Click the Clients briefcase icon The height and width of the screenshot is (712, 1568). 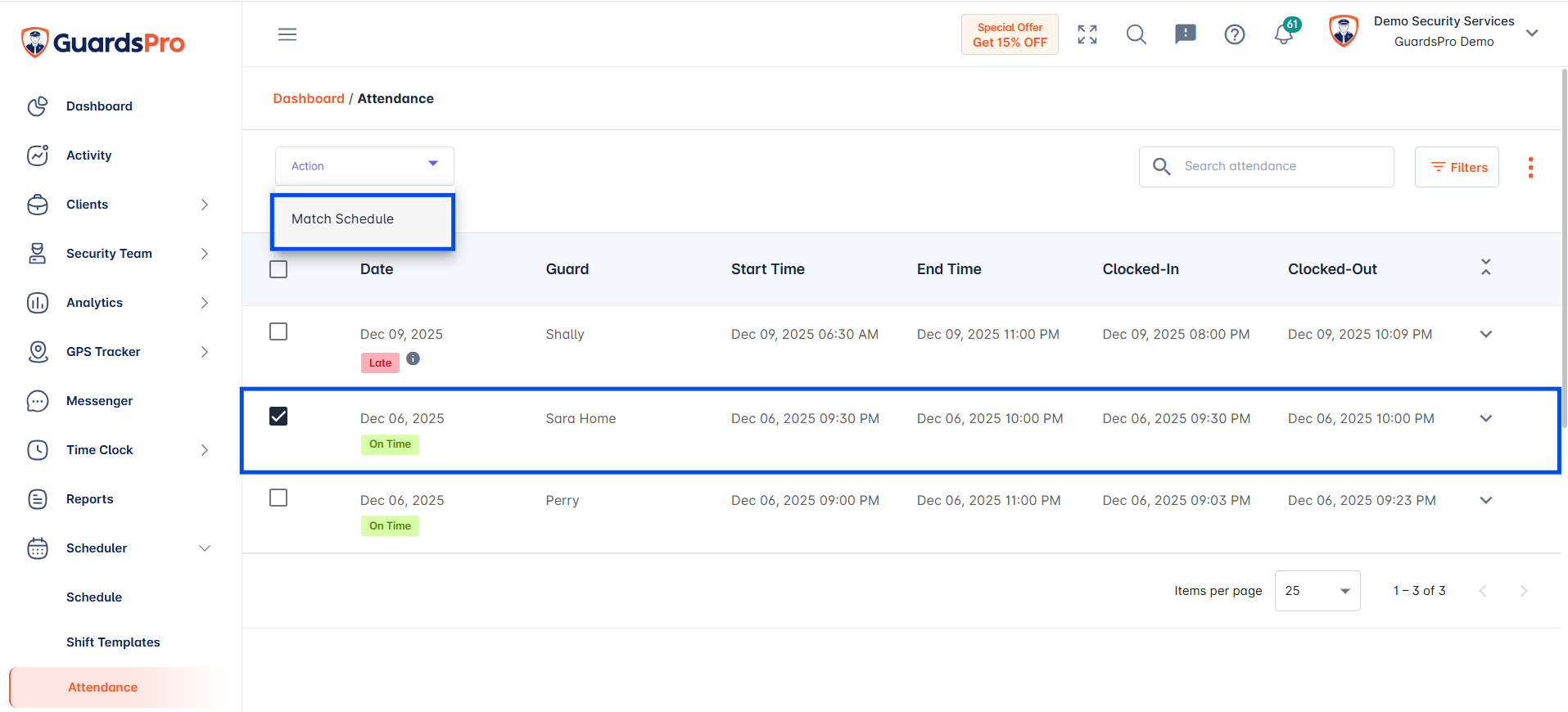[x=38, y=205]
